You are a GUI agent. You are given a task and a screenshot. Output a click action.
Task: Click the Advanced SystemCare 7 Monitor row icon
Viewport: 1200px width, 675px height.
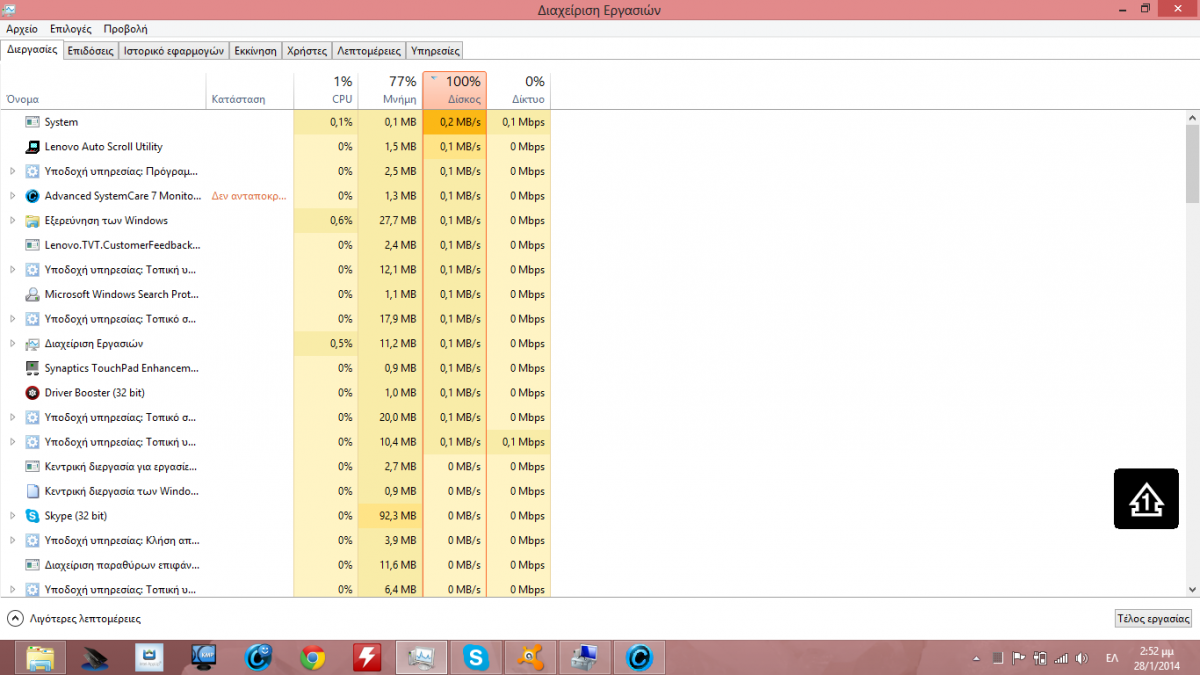point(32,196)
